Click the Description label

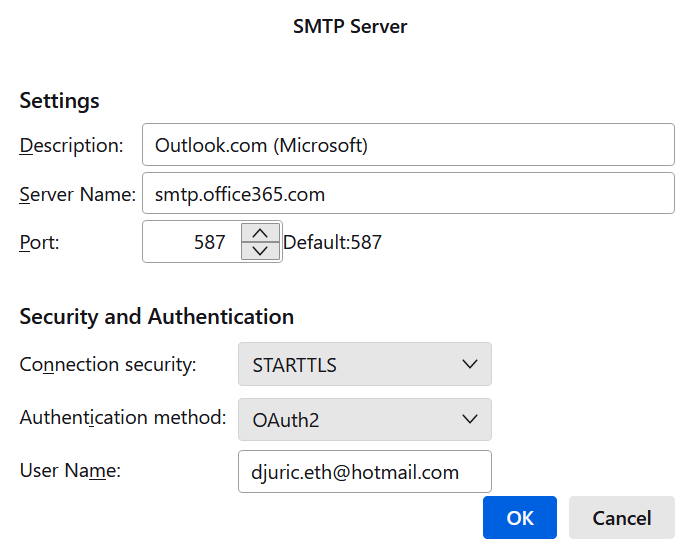71,145
